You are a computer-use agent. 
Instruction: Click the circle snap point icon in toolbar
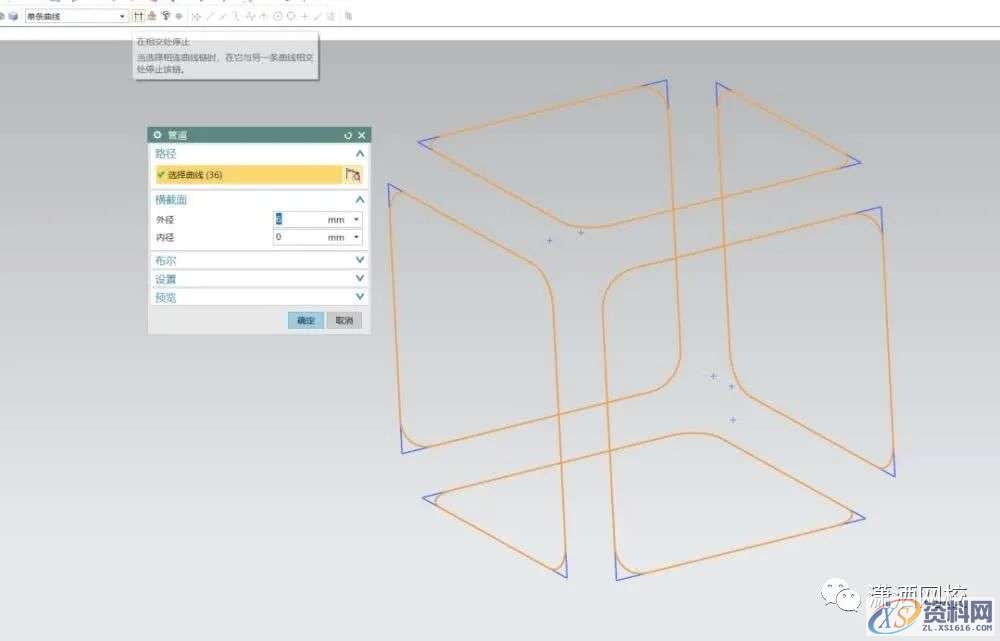pyautogui.click(x=278, y=16)
